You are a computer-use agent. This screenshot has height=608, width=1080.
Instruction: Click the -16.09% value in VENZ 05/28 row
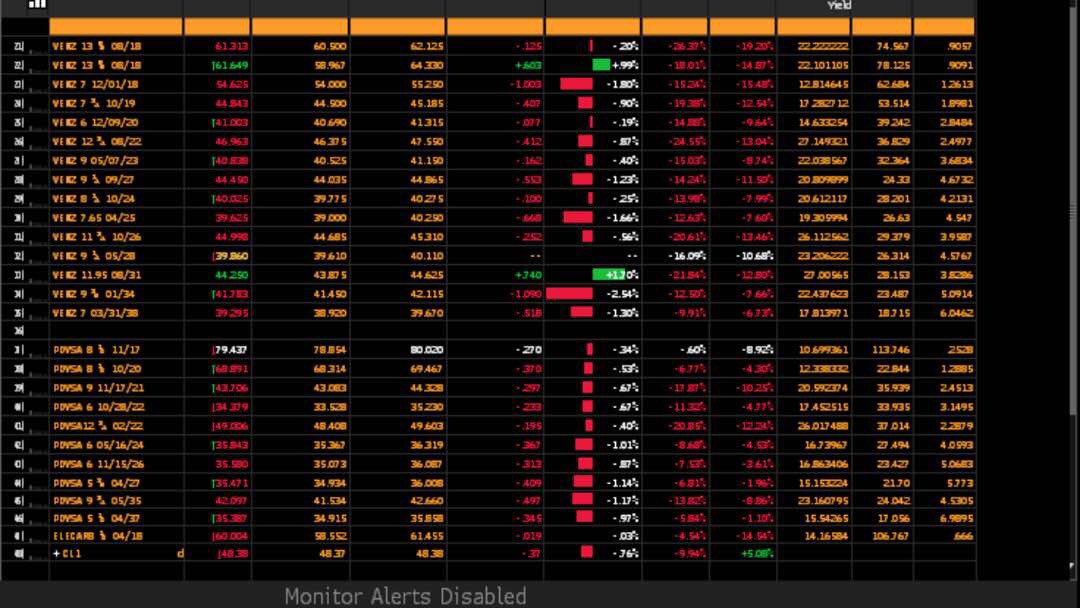pyautogui.click(x=687, y=256)
